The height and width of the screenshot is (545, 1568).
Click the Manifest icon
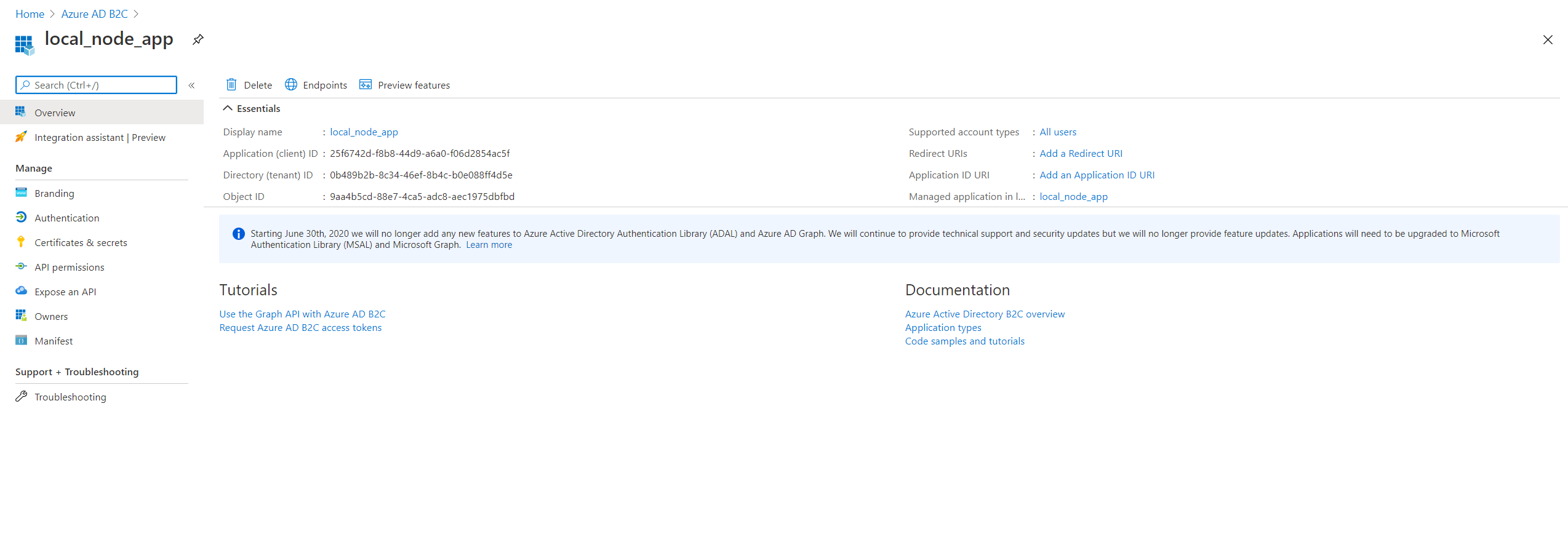pos(21,340)
